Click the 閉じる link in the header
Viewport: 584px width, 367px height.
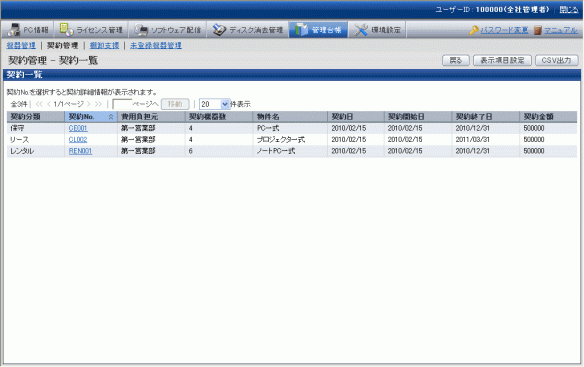coord(569,10)
